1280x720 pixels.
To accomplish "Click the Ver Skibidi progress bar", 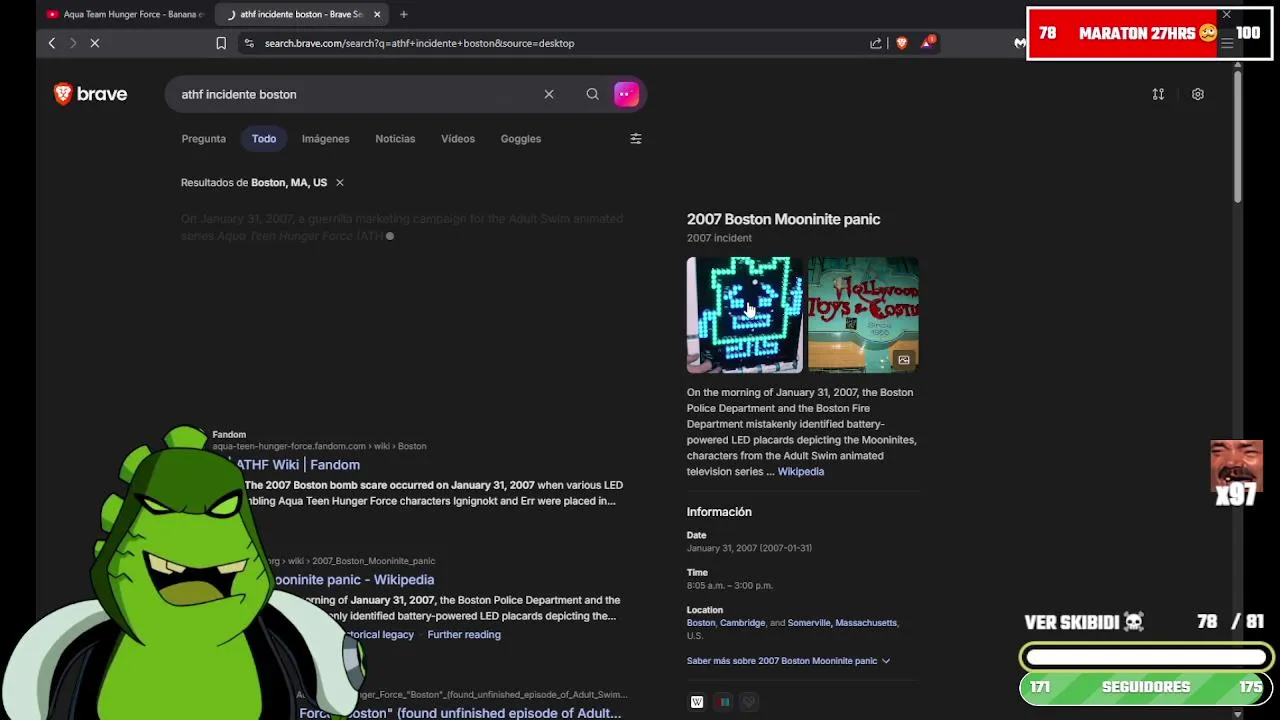I will [1146, 657].
